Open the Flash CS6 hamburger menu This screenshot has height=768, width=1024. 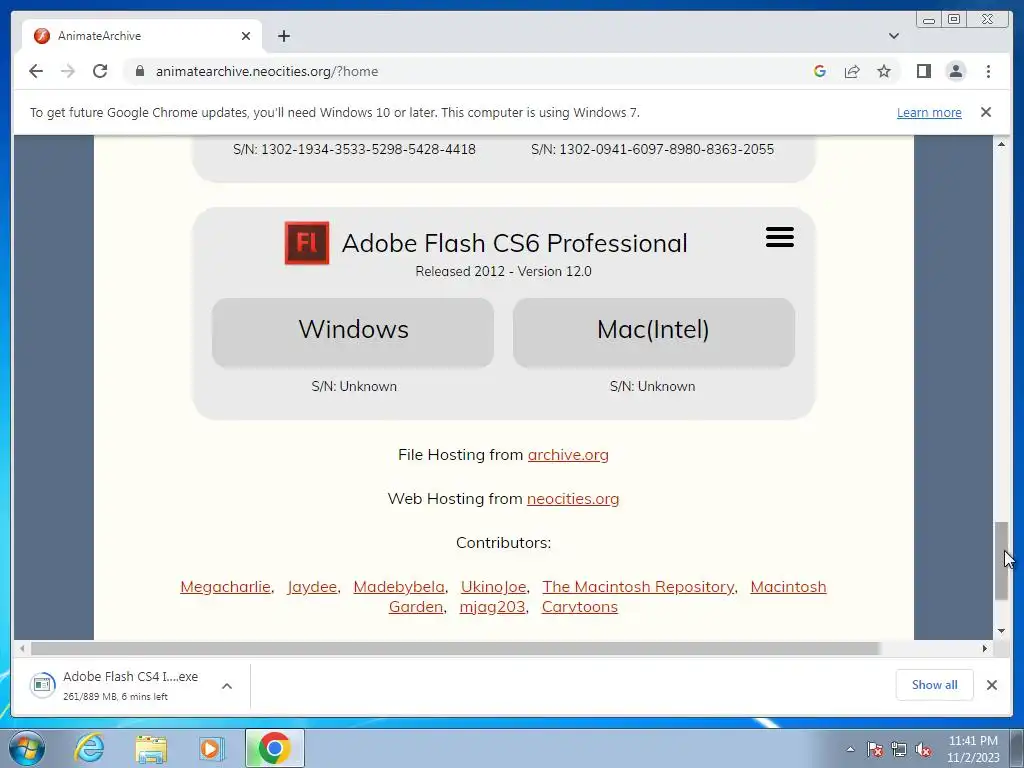(x=780, y=237)
